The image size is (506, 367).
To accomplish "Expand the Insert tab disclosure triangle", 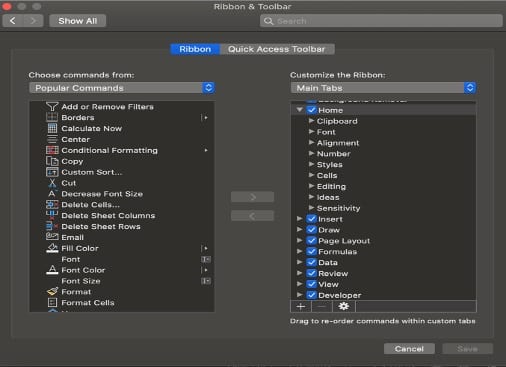I will coord(299,219).
